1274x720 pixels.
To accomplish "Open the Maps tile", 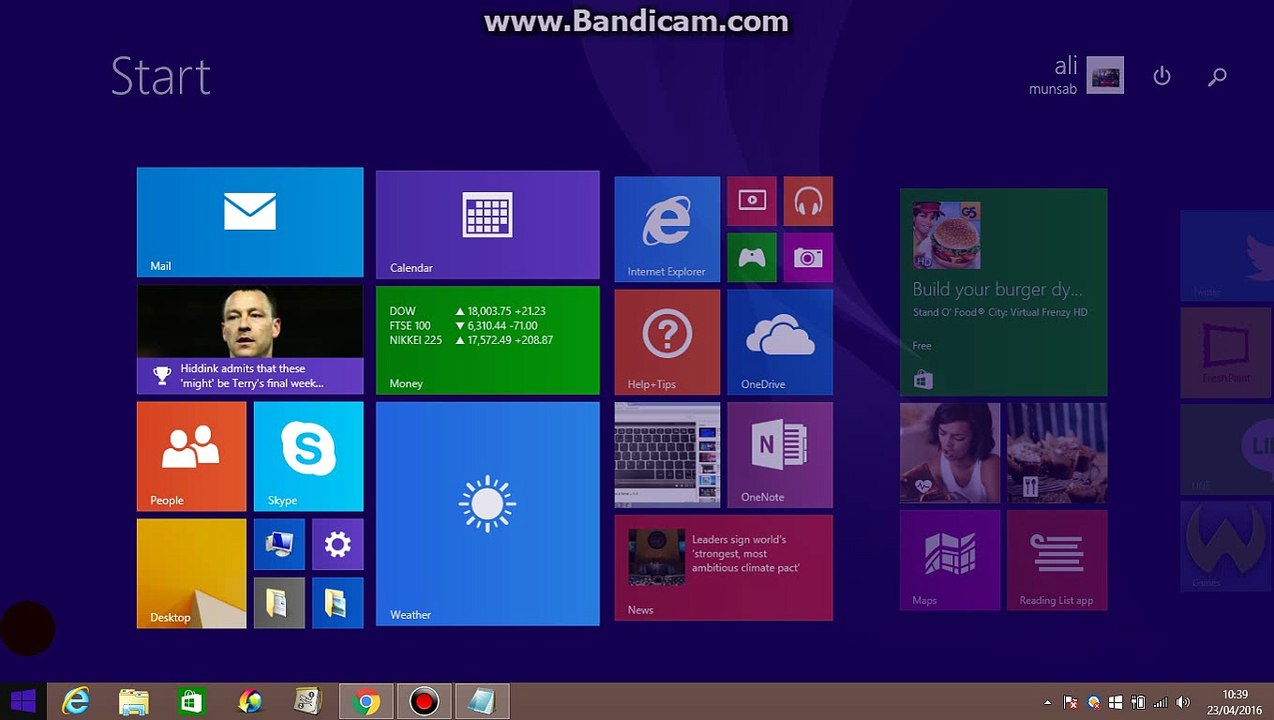I will [x=950, y=560].
